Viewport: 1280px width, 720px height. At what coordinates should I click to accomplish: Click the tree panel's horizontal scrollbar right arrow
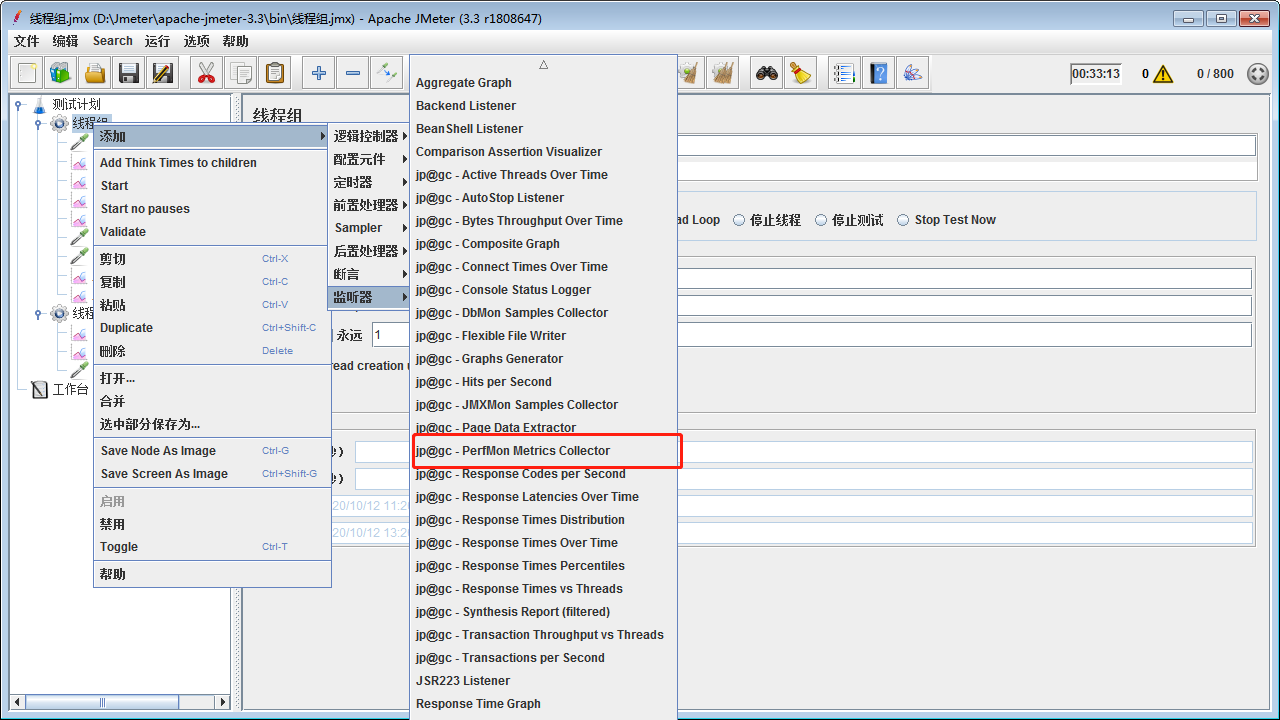tap(223, 702)
